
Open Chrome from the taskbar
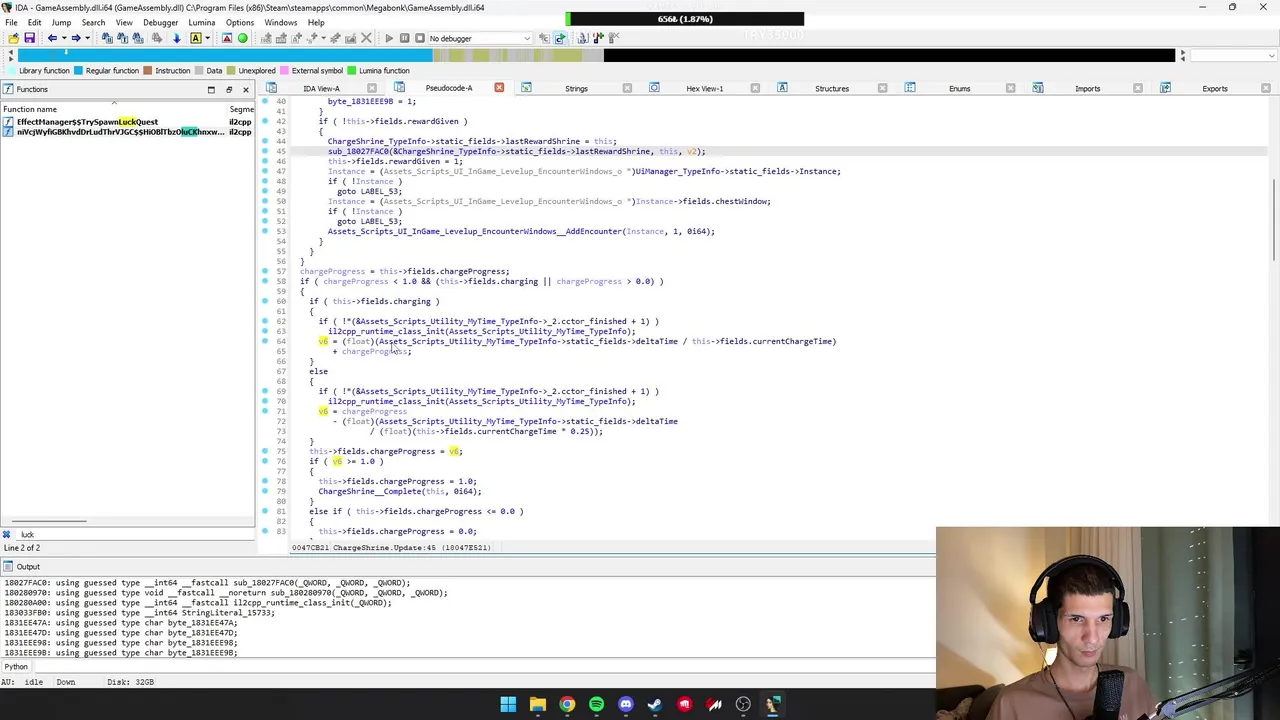pyautogui.click(x=567, y=704)
